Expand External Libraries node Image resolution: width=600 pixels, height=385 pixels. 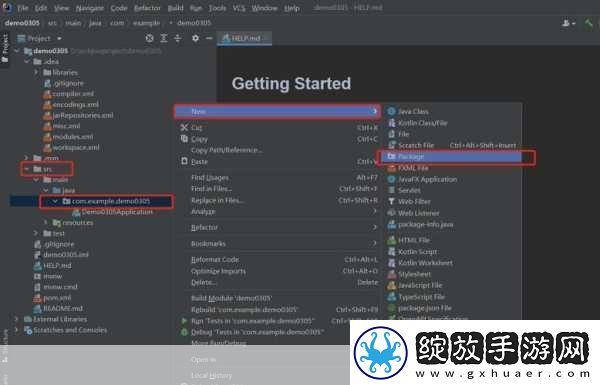click(16, 319)
